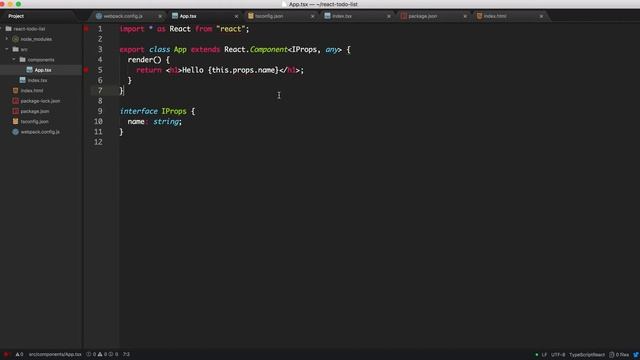Open the UTF-8 encoding selector

pyautogui.click(x=558, y=355)
